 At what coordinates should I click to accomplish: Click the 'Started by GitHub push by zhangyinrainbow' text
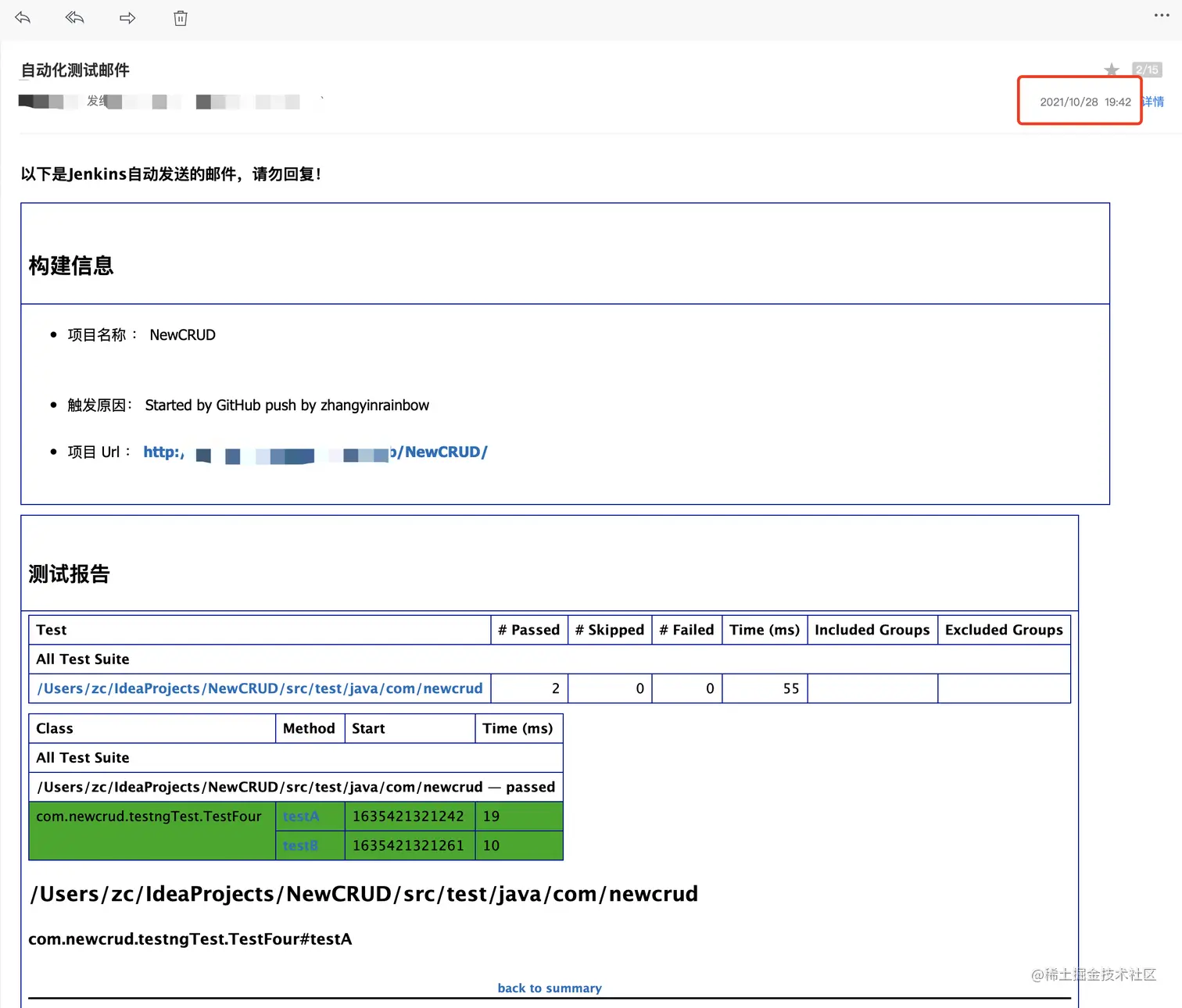point(287,405)
